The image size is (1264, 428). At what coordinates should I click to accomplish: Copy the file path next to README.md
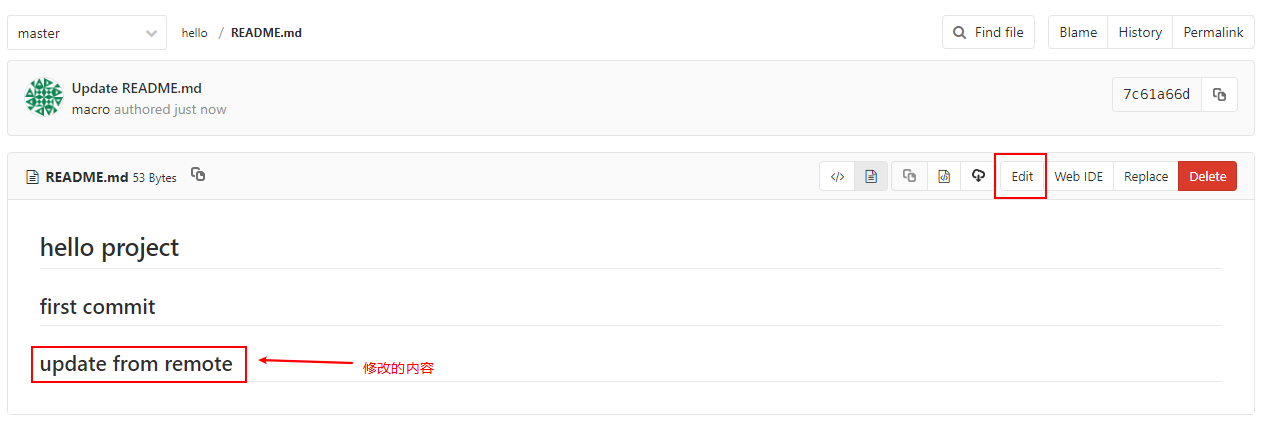point(198,175)
